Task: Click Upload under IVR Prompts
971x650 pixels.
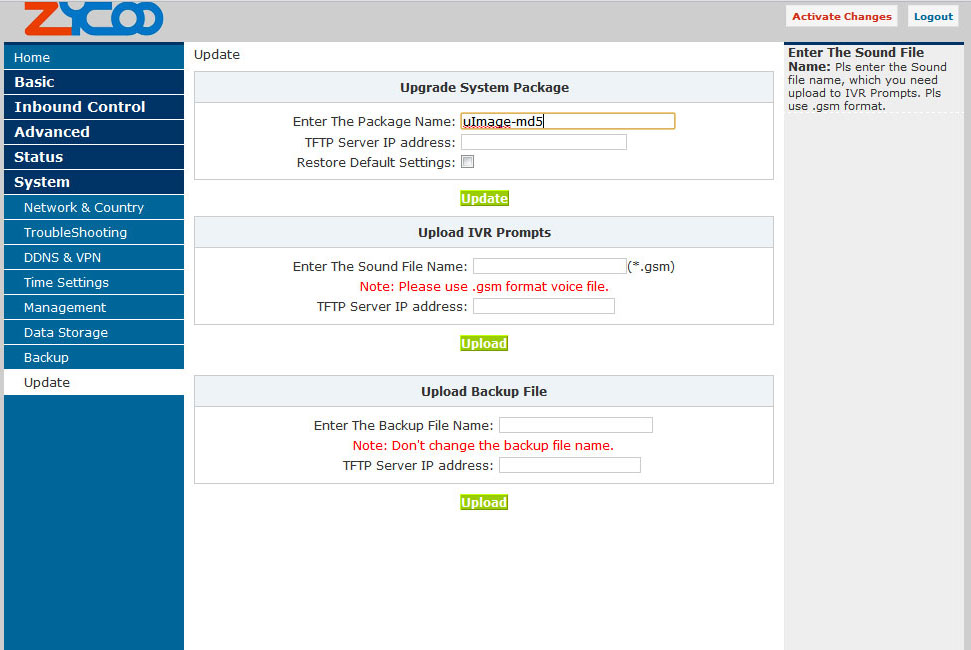Action: [x=484, y=343]
